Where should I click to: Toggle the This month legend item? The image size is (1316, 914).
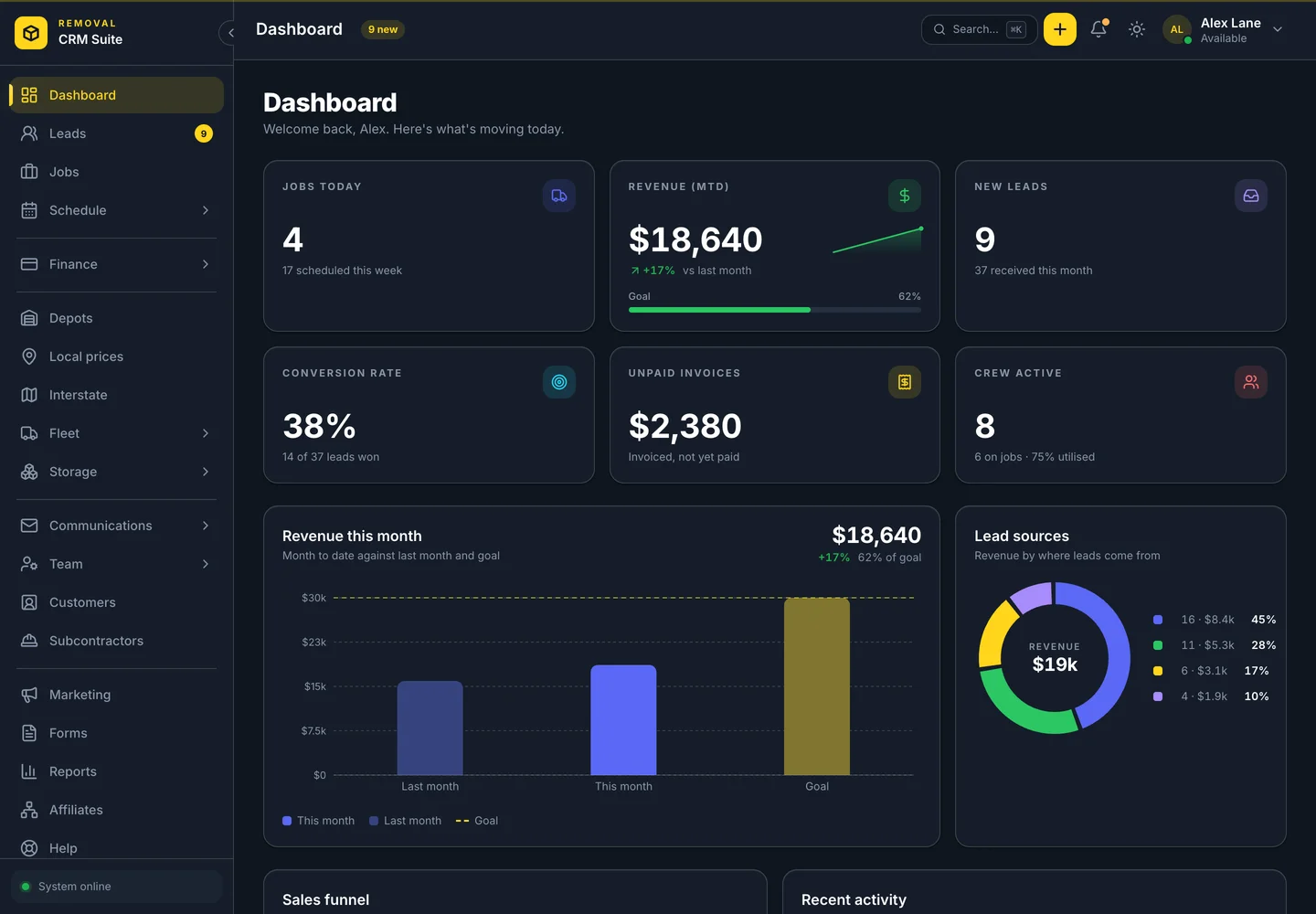pos(319,821)
